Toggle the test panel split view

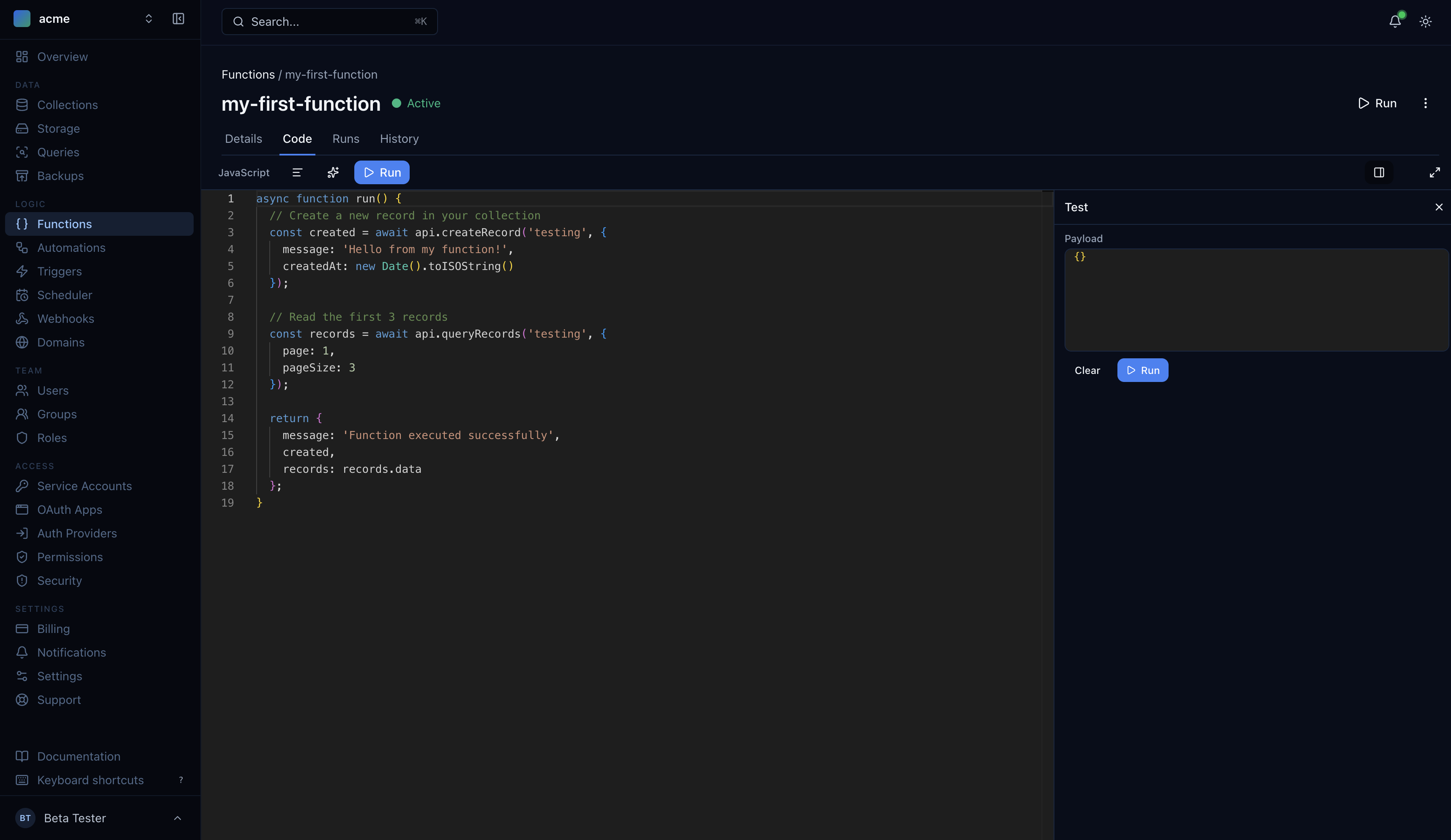click(1379, 172)
